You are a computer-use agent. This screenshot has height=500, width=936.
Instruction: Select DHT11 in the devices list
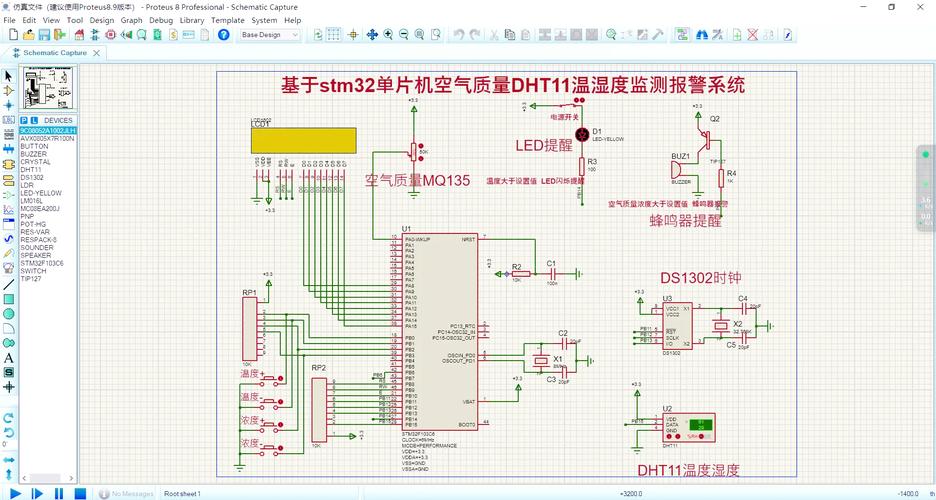pyautogui.click(x=31, y=169)
